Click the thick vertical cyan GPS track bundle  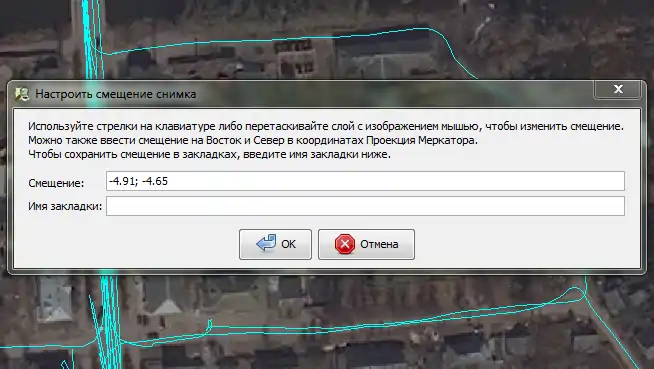93,40
